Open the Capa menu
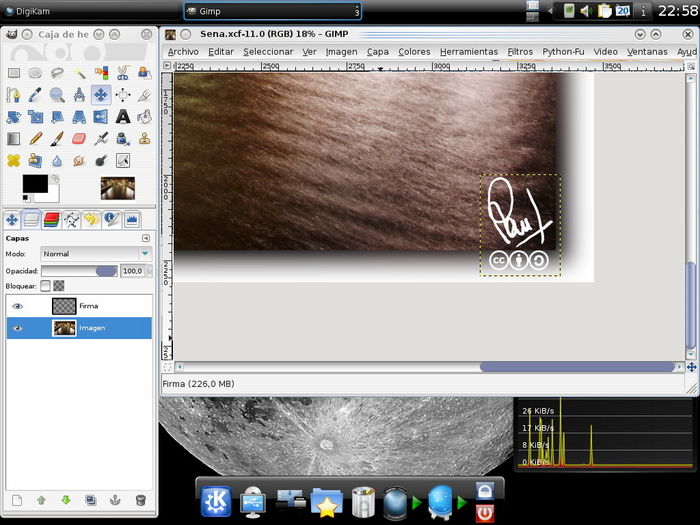Image resolution: width=700 pixels, height=525 pixels. [378, 52]
